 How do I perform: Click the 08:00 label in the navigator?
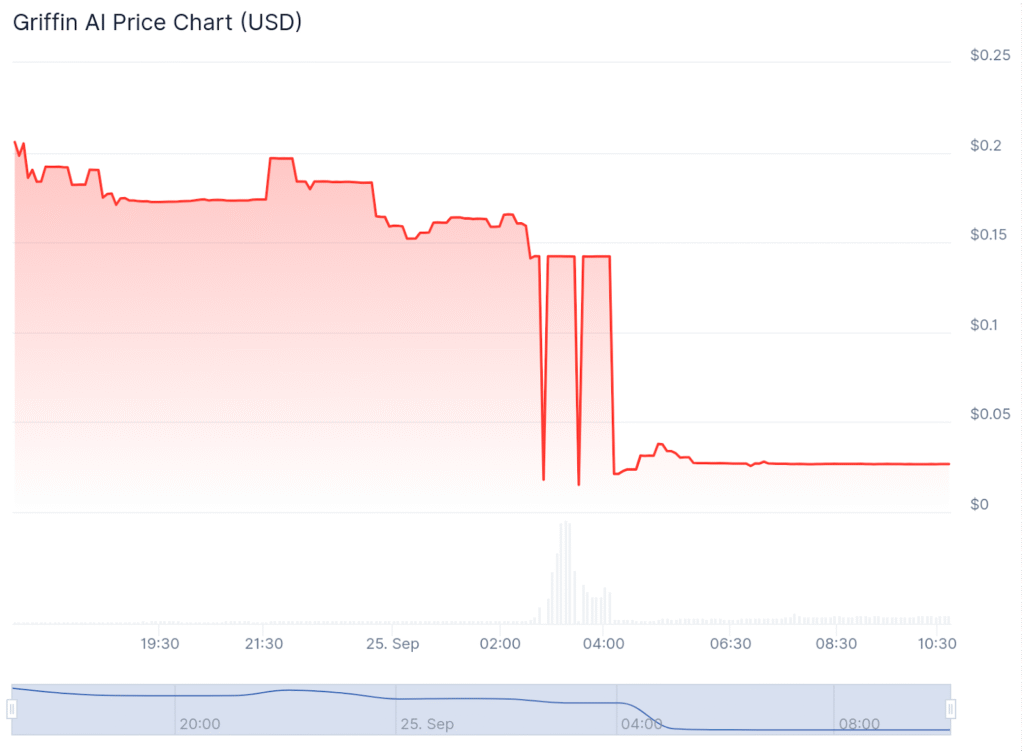859,723
